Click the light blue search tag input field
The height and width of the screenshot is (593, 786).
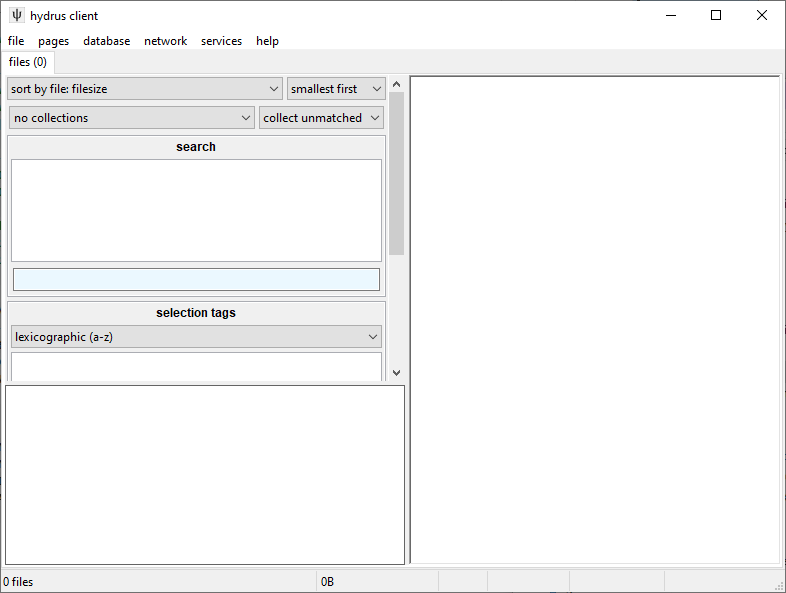pos(196,280)
